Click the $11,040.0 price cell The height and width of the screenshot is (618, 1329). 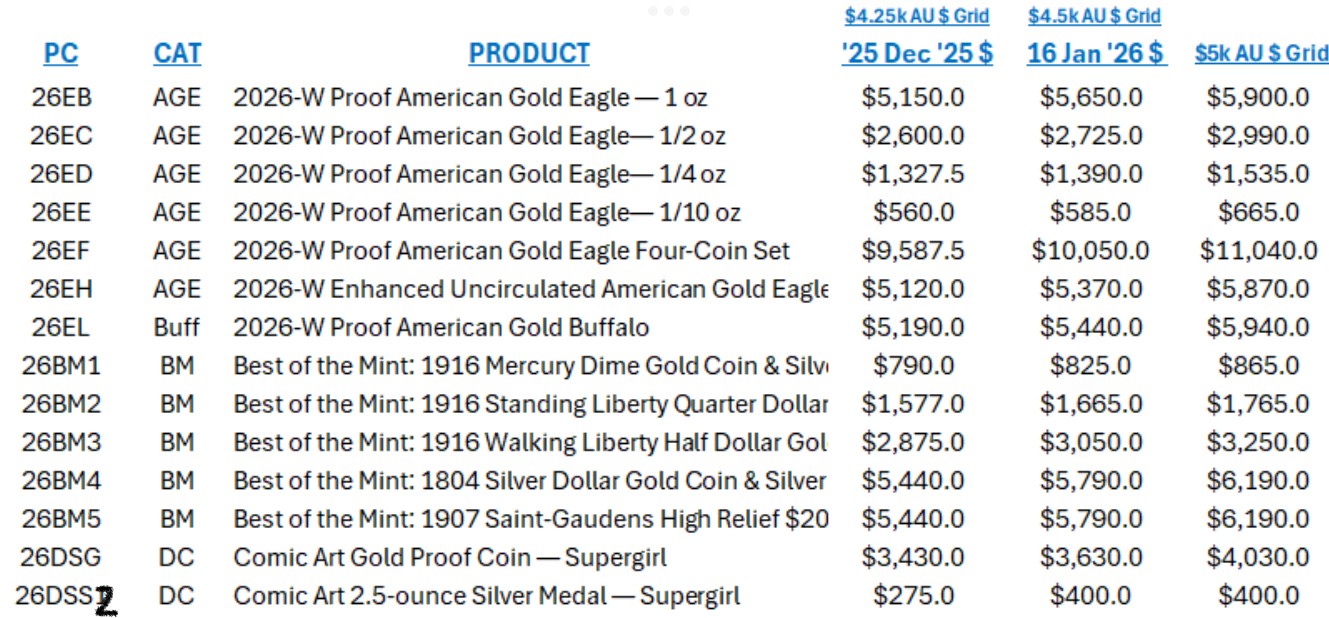coord(1258,250)
